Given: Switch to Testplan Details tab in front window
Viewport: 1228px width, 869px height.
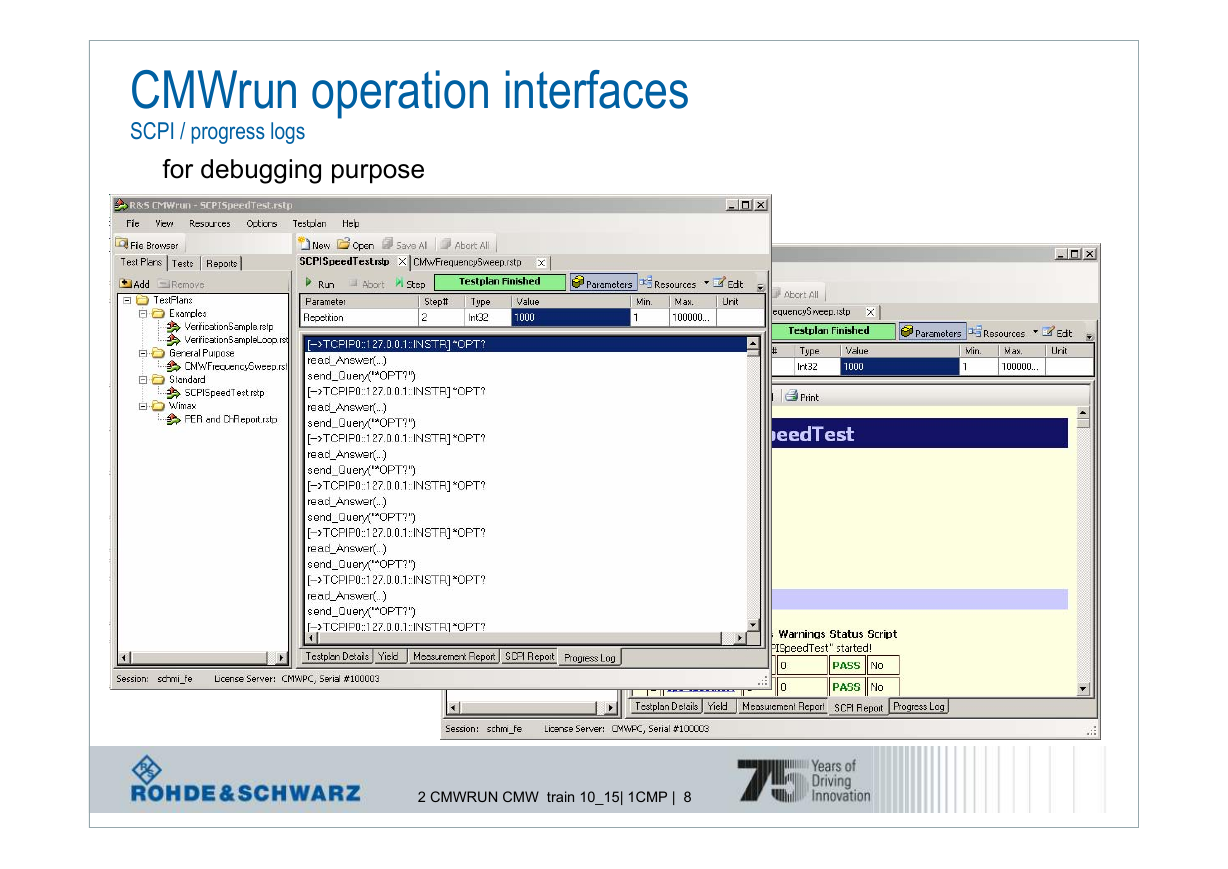Looking at the screenshot, I should tap(337, 657).
